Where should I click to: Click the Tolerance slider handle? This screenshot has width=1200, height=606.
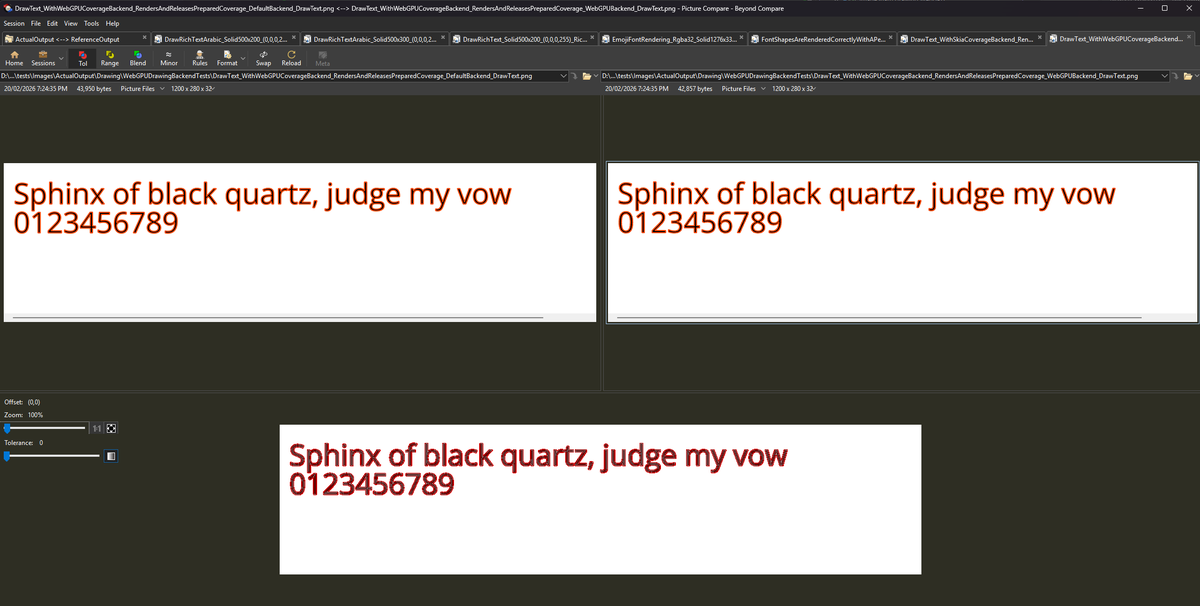click(6, 456)
